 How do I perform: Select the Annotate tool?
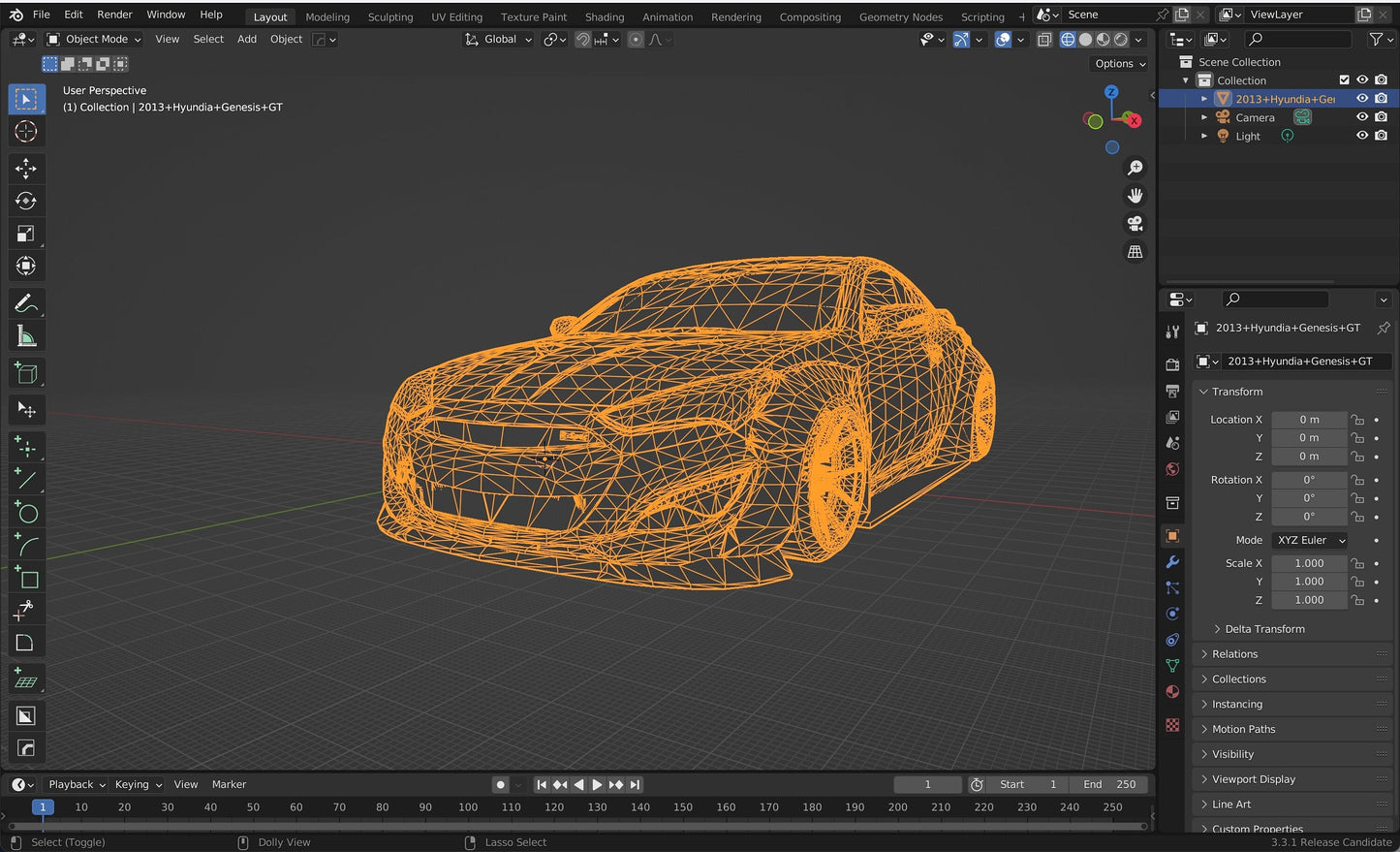click(x=26, y=303)
